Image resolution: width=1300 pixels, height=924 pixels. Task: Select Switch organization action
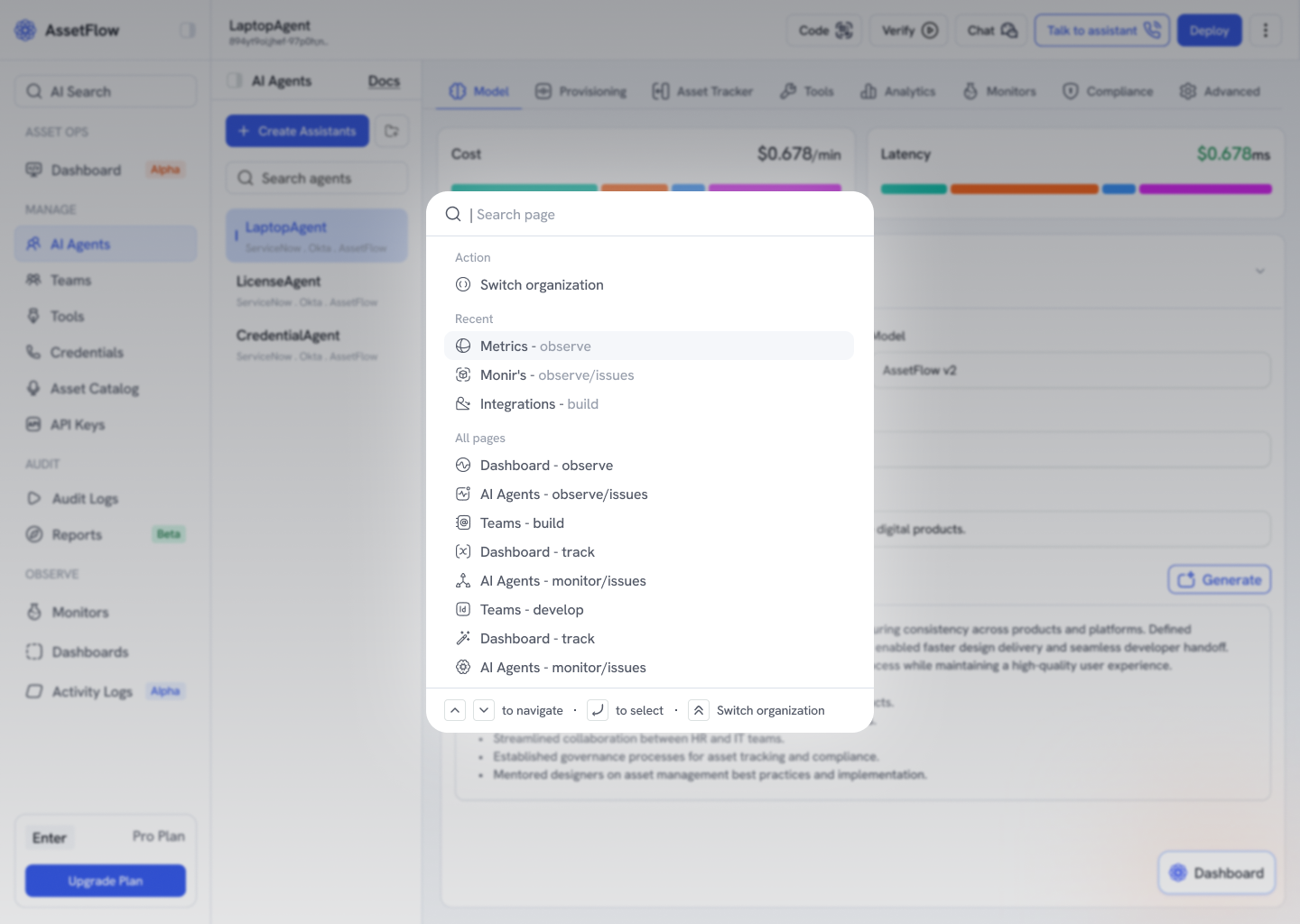pos(648,284)
